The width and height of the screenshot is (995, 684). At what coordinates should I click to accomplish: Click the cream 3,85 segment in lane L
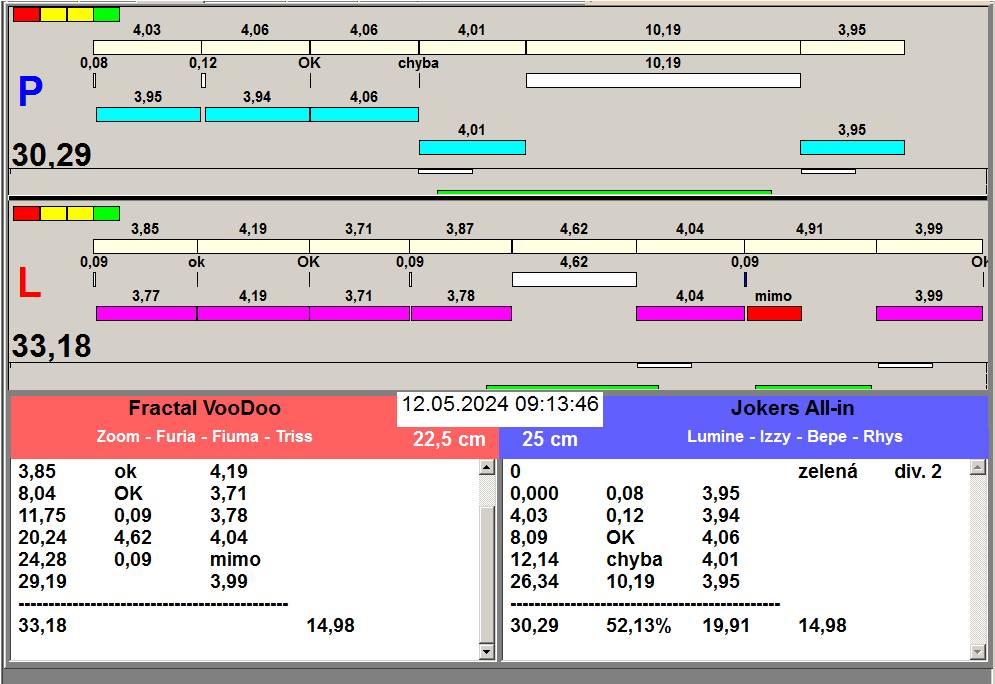[145, 246]
